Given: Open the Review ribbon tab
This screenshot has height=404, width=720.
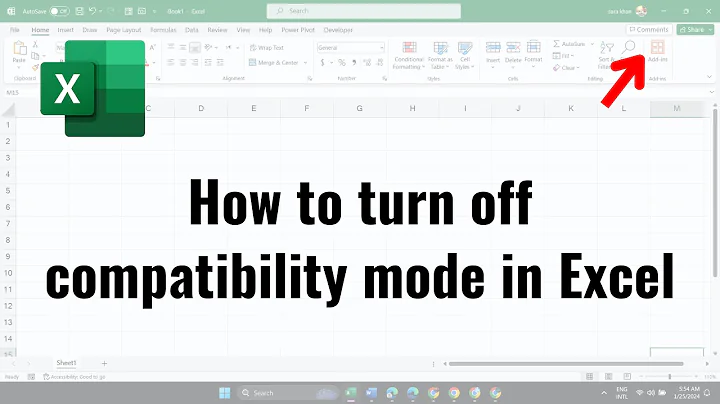Looking at the screenshot, I should 217,30.
